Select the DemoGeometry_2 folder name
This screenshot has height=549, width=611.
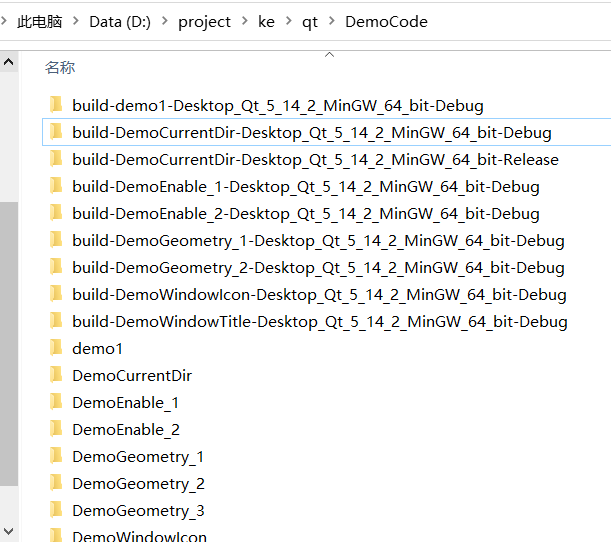click(x=138, y=484)
